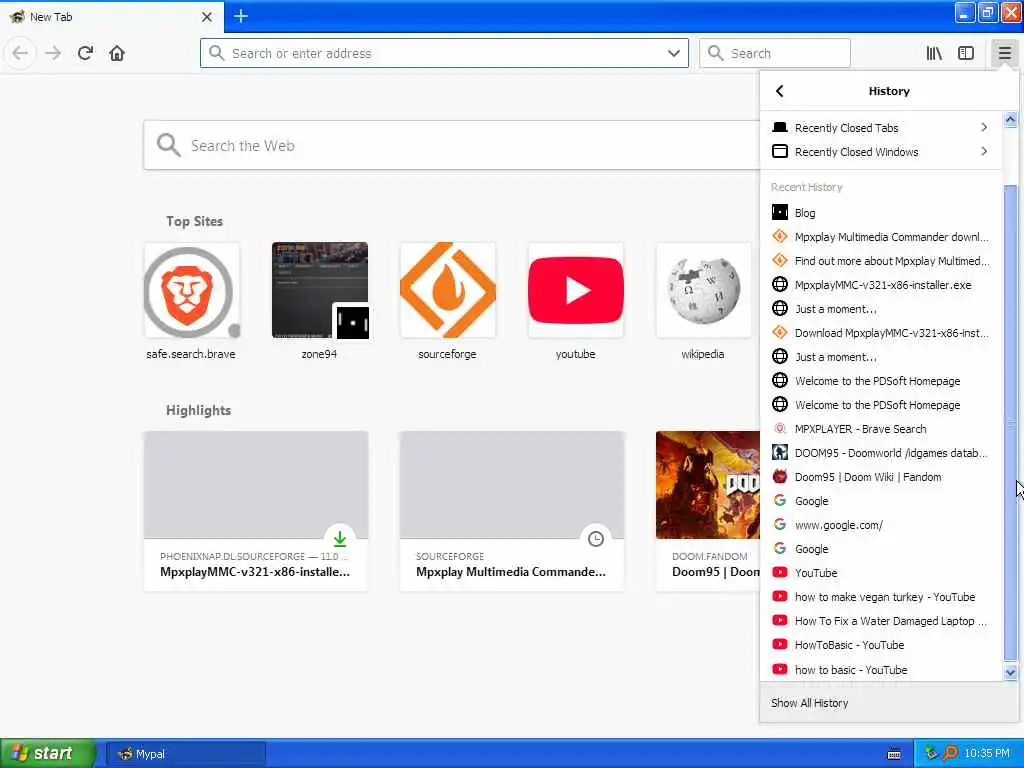This screenshot has width=1024, height=768.
Task: Open how to basic - YouTube entry
Action: pyautogui.click(x=880, y=669)
